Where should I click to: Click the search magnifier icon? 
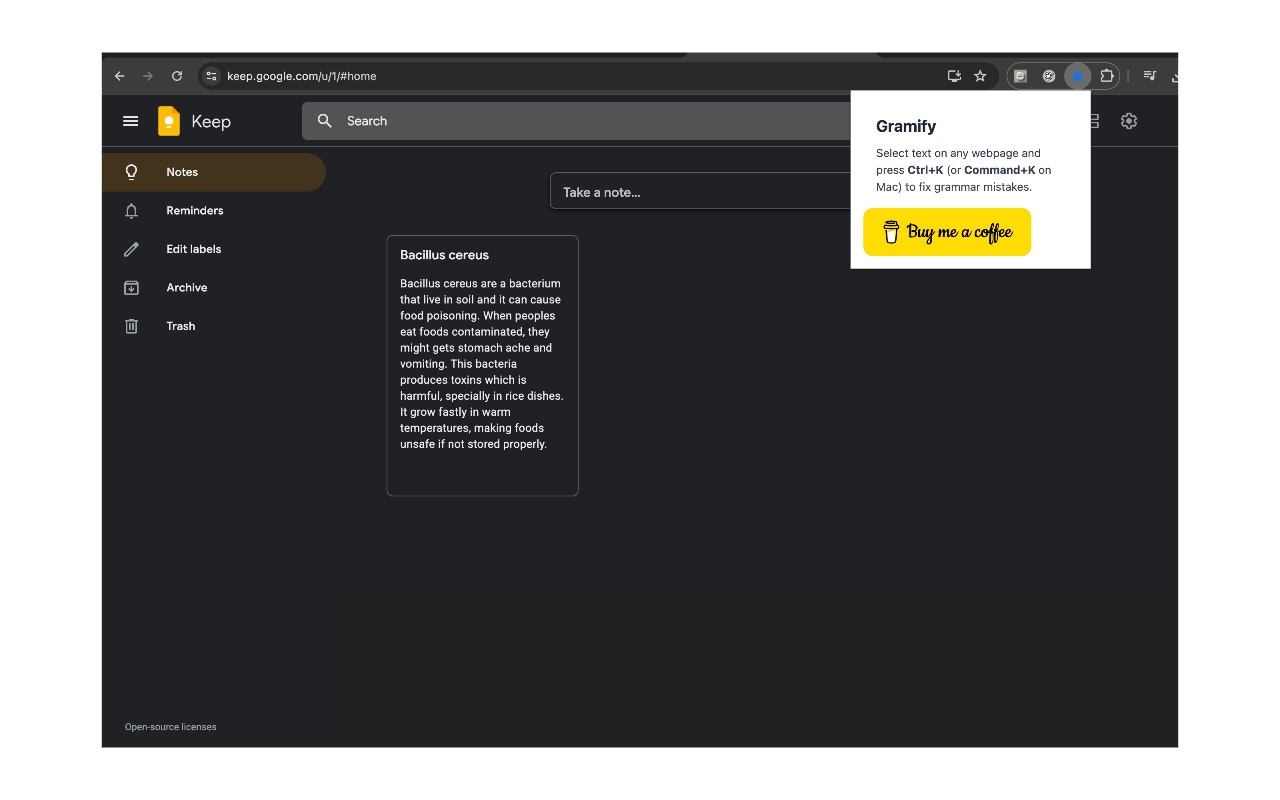click(x=324, y=121)
